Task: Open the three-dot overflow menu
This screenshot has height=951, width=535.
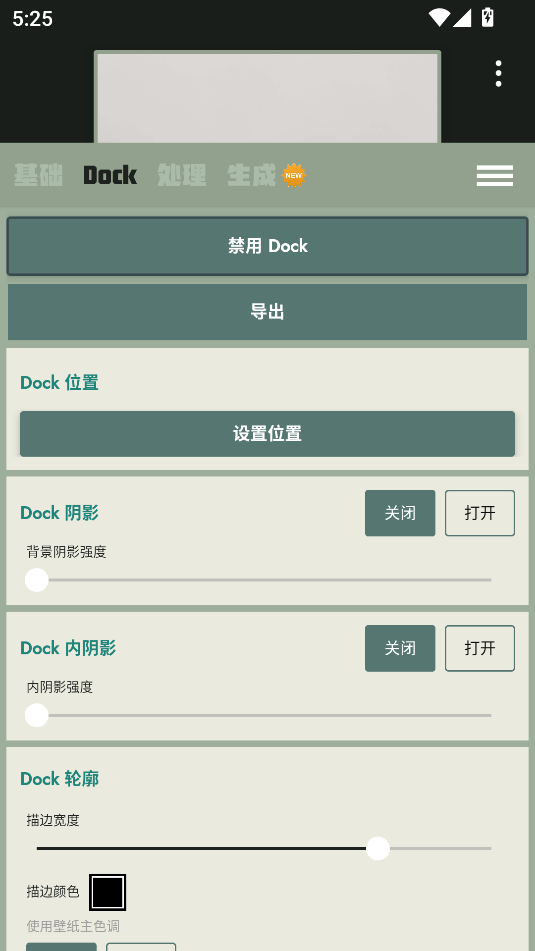Action: click(498, 73)
